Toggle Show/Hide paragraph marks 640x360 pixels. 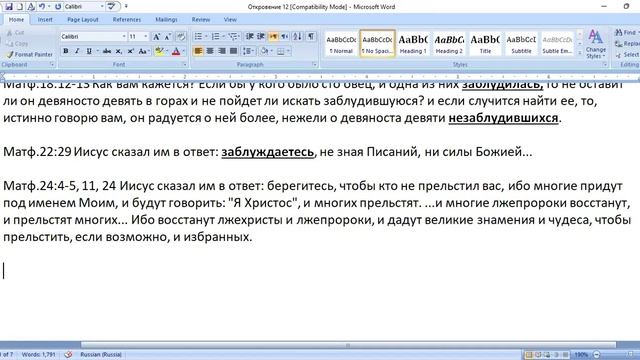[x=311, y=37]
